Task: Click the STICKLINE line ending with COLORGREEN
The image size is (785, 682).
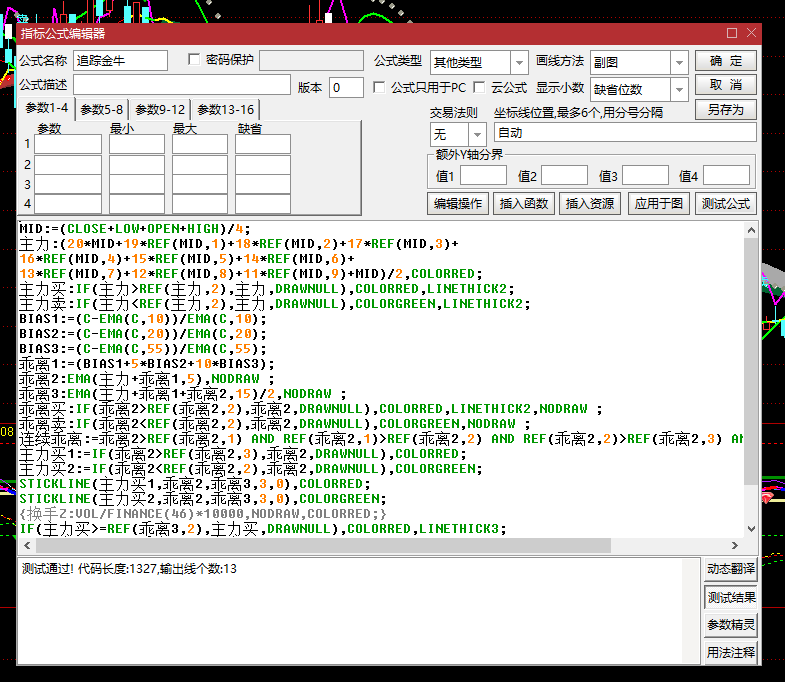Action: point(203,499)
